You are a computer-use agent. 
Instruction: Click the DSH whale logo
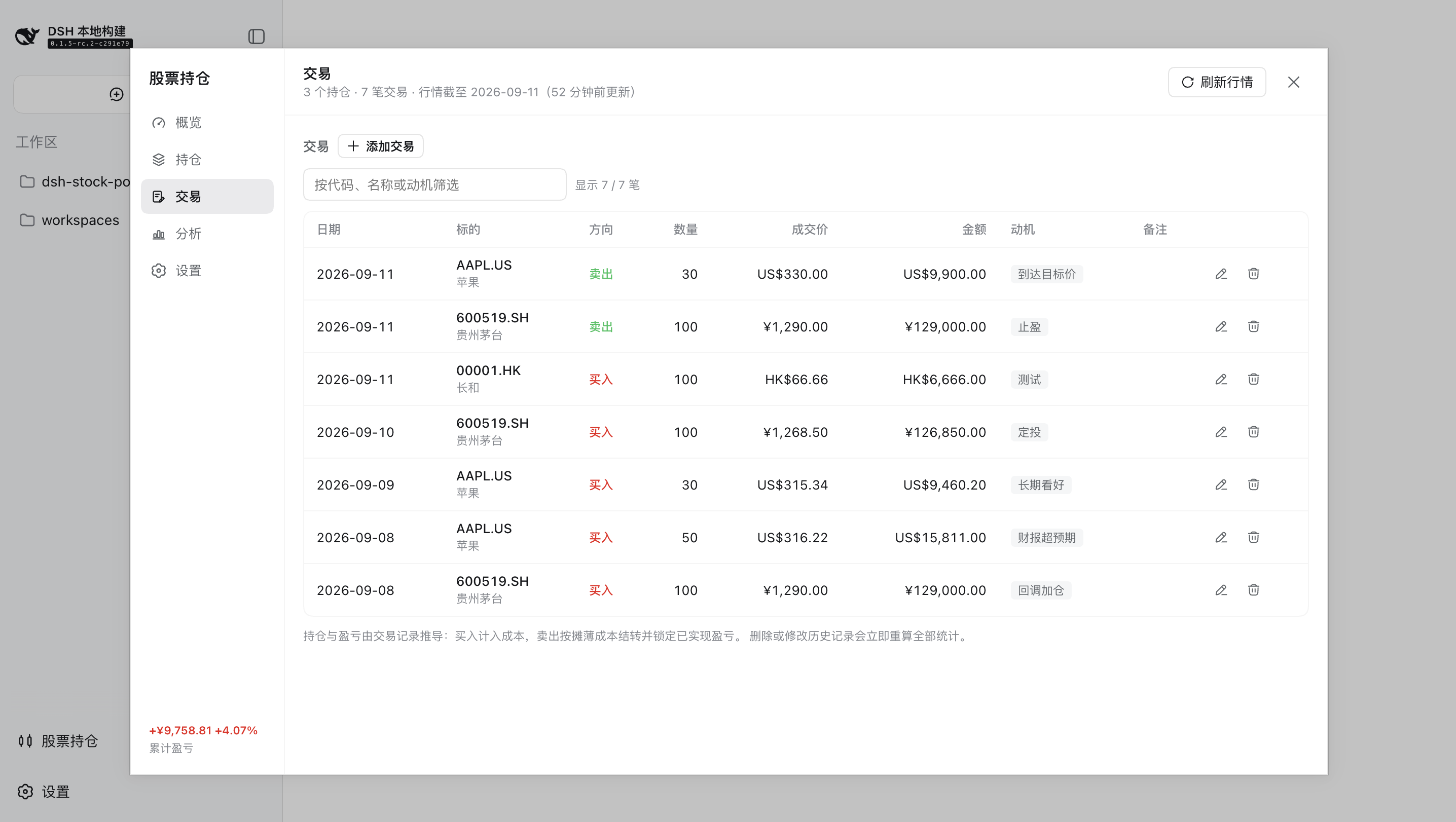point(26,36)
